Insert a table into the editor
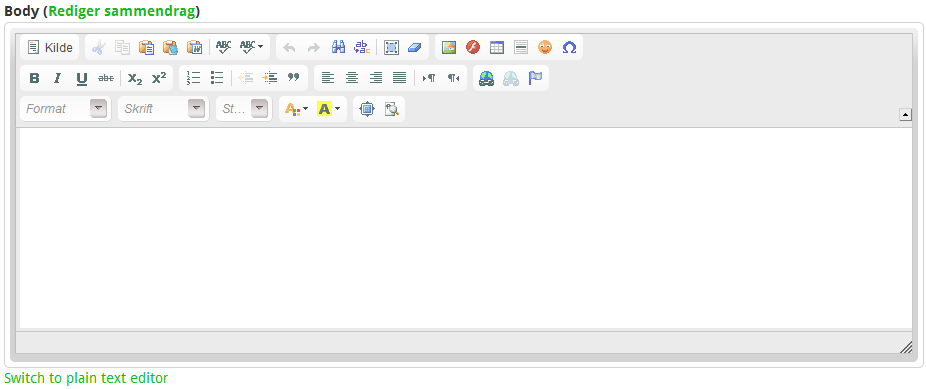 [497, 47]
